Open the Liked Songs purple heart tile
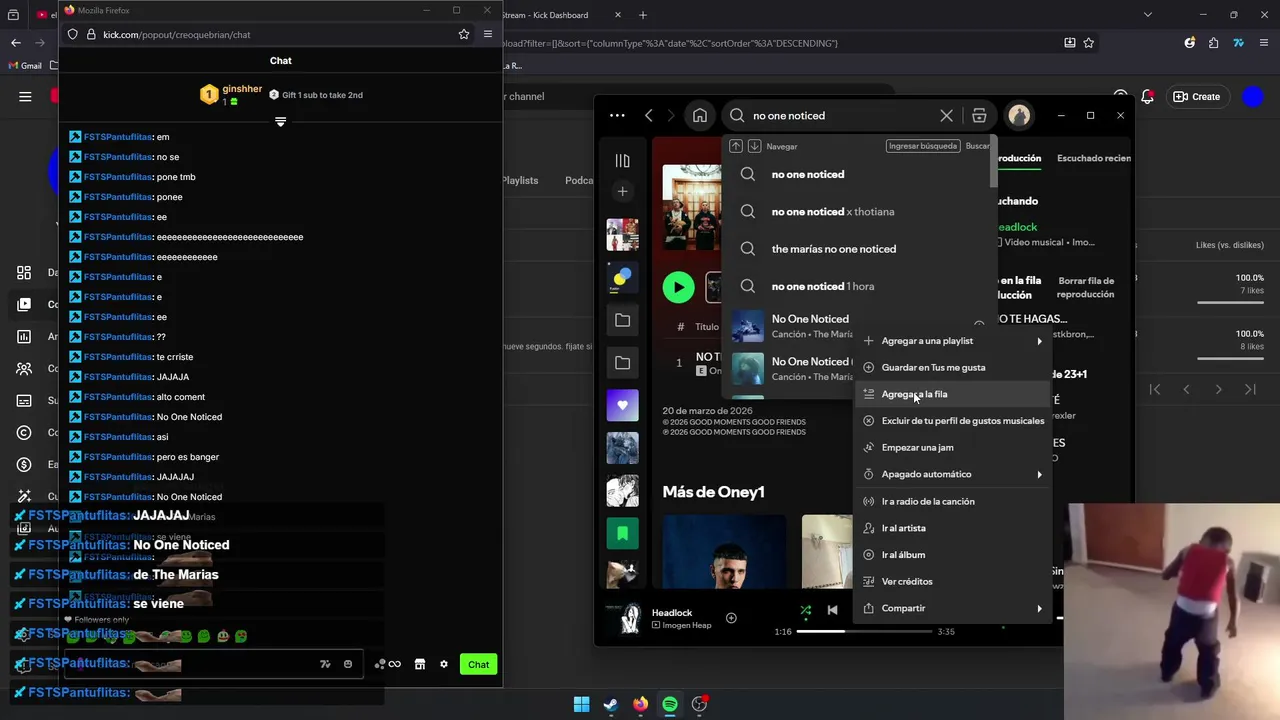1280x720 pixels. pos(622,405)
